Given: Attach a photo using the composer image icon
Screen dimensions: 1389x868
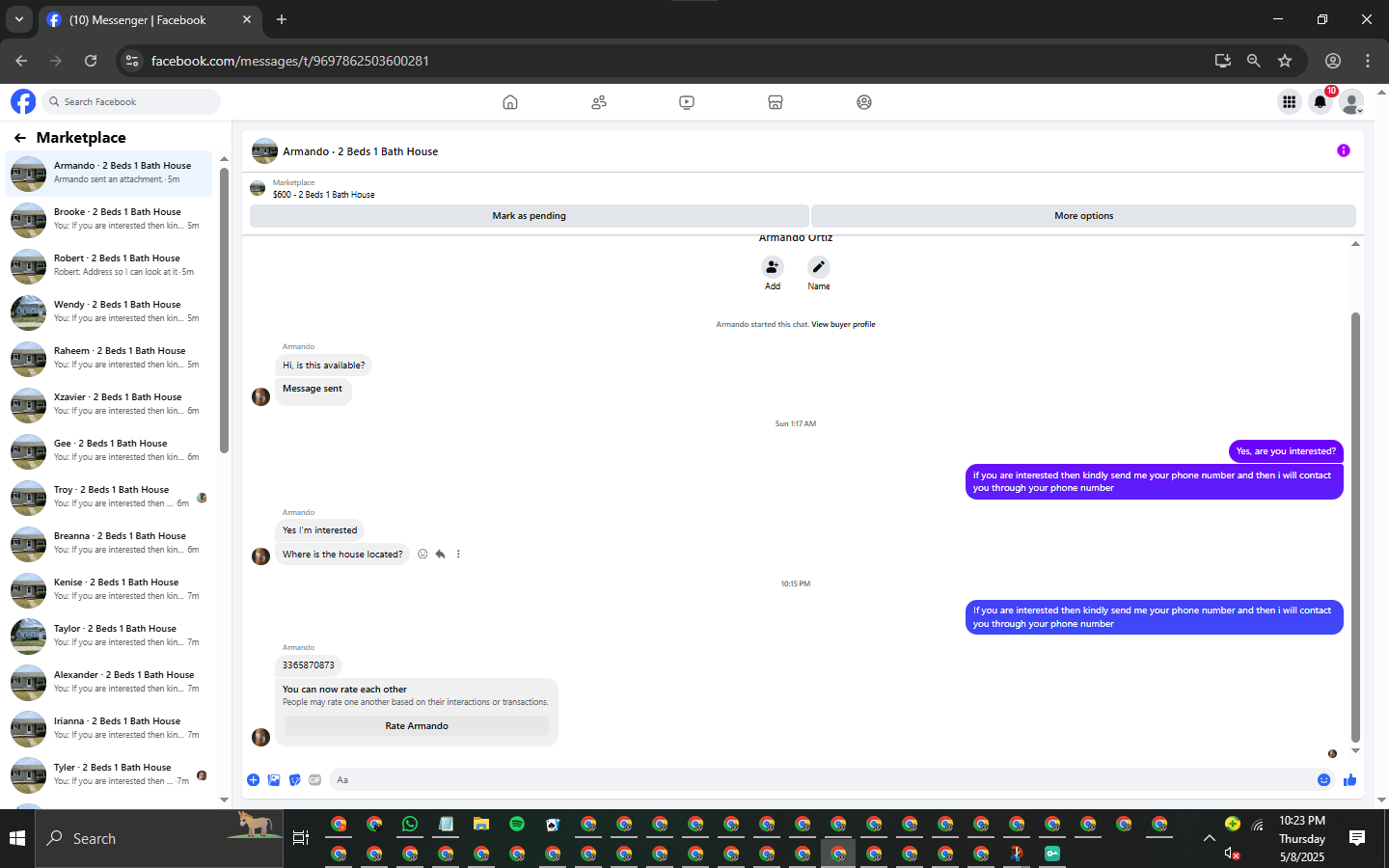Looking at the screenshot, I should coord(274,780).
